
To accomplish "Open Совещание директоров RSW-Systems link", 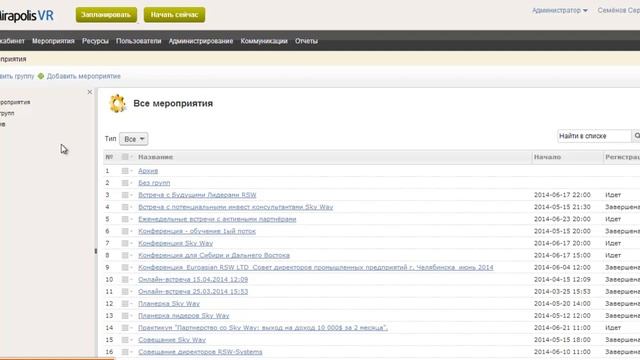I will (200, 352).
